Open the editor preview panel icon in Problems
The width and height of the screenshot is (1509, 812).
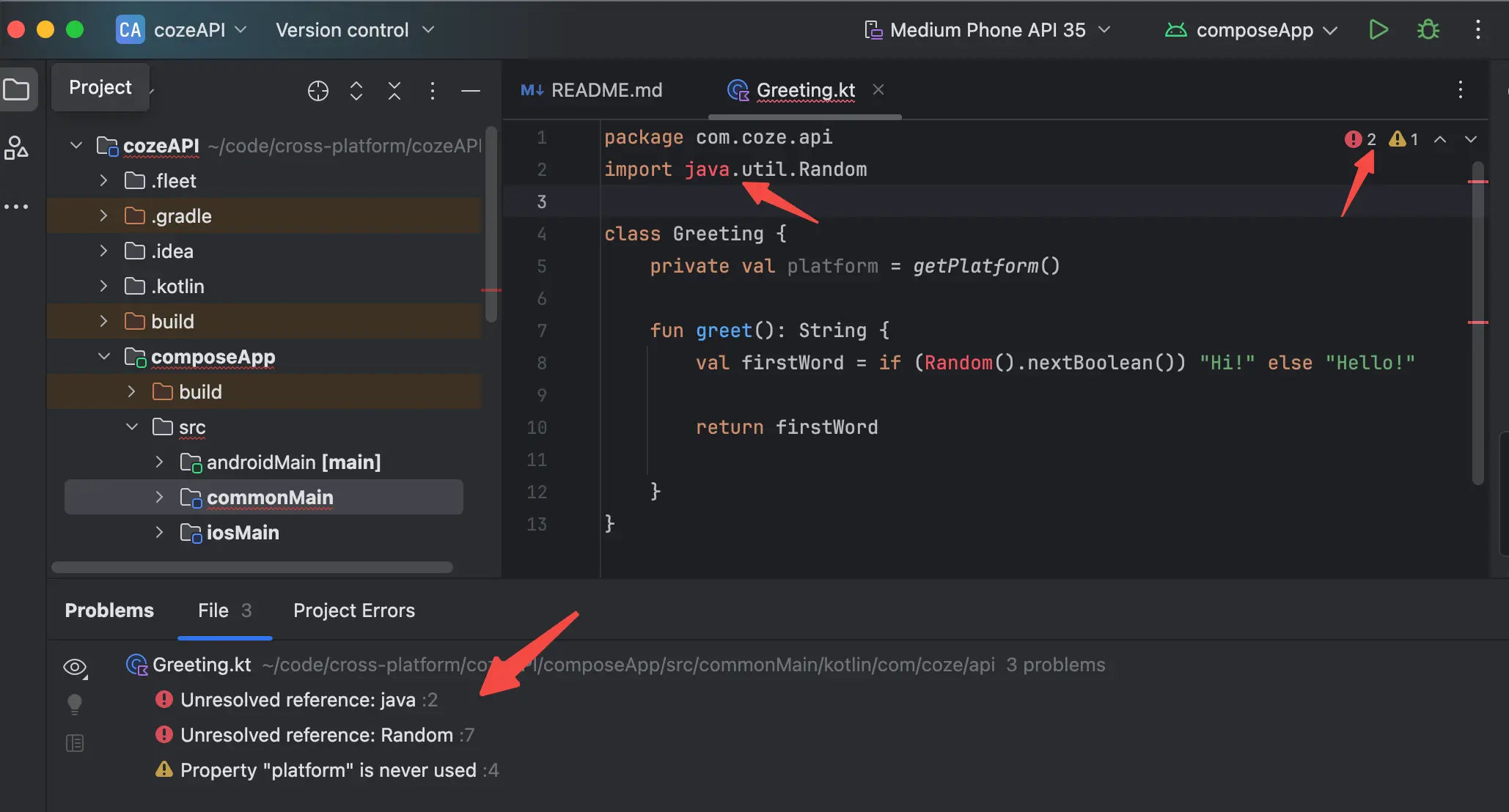pos(74,743)
